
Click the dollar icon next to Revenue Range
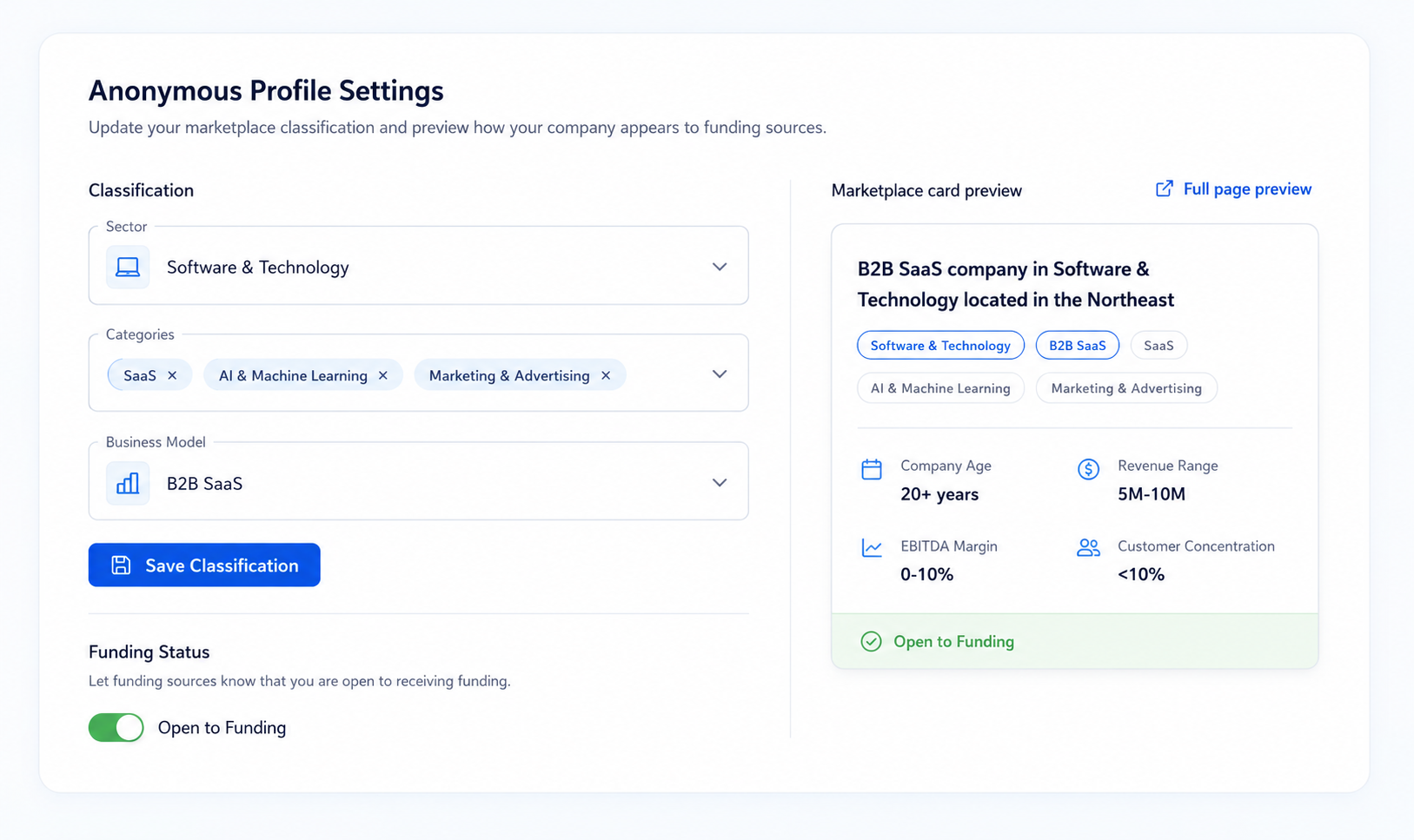(x=1088, y=470)
